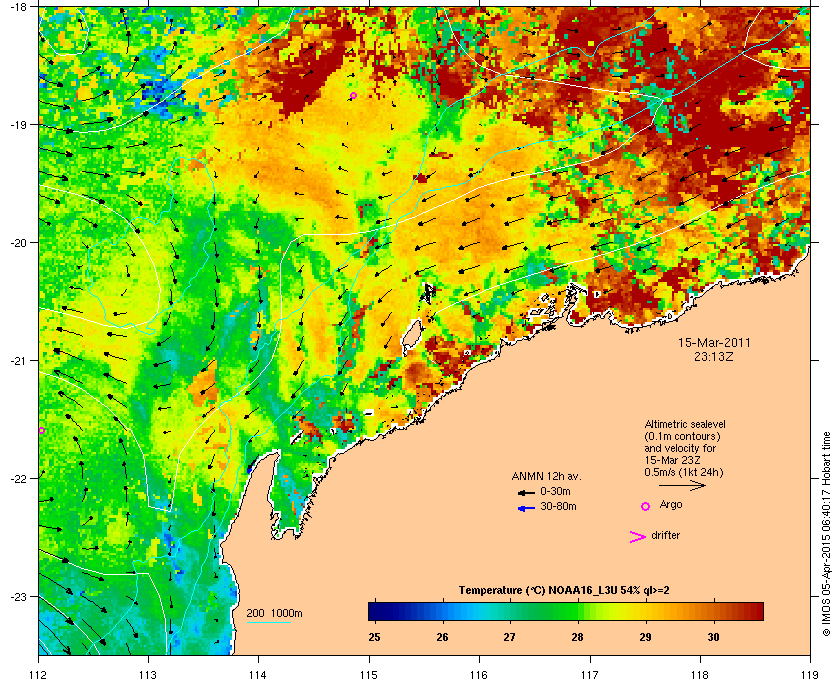Screen dimensions: 840x680
Task: Click the longitude axis label 118
Action: [700, 674]
